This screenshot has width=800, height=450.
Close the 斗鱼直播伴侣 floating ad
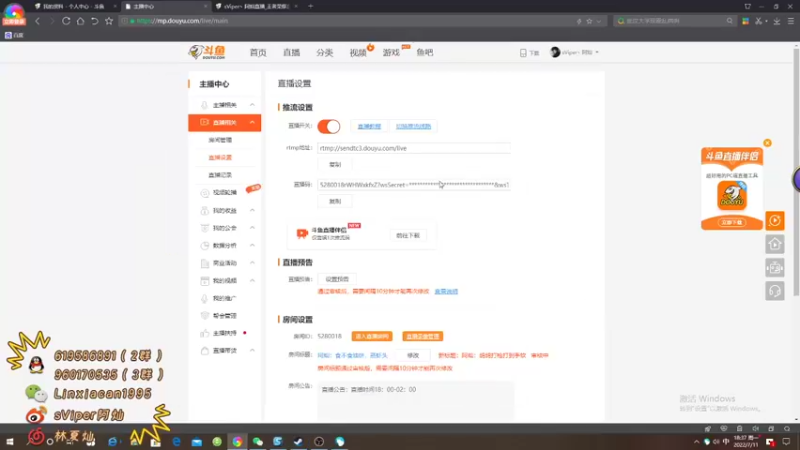coord(767,143)
